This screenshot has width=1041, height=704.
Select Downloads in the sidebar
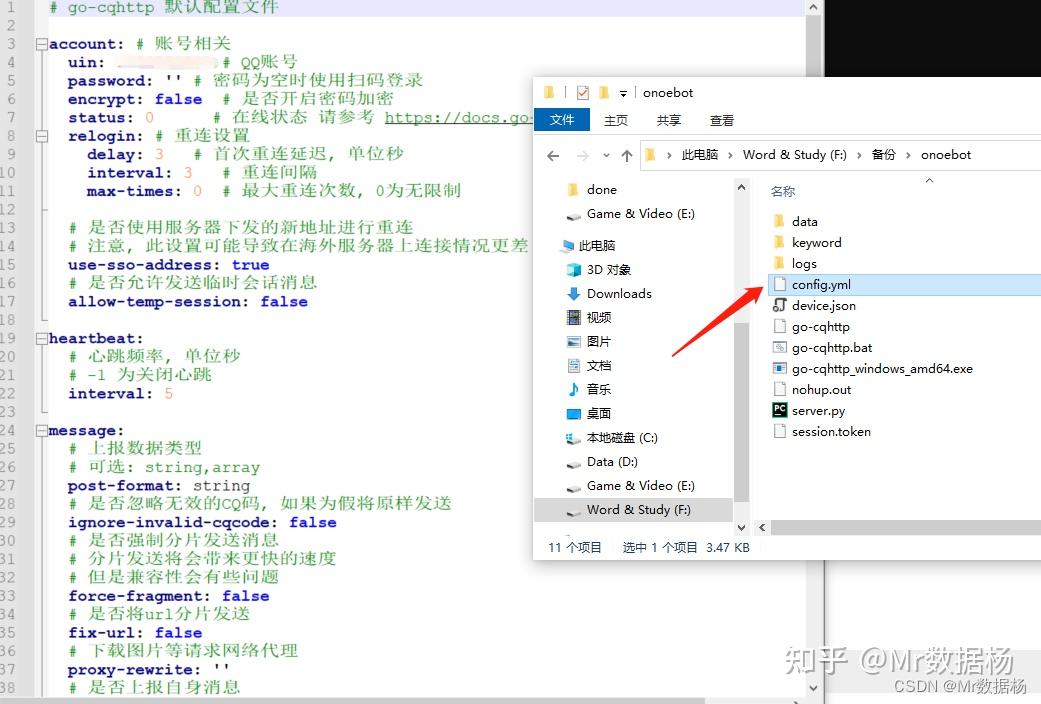tap(617, 293)
